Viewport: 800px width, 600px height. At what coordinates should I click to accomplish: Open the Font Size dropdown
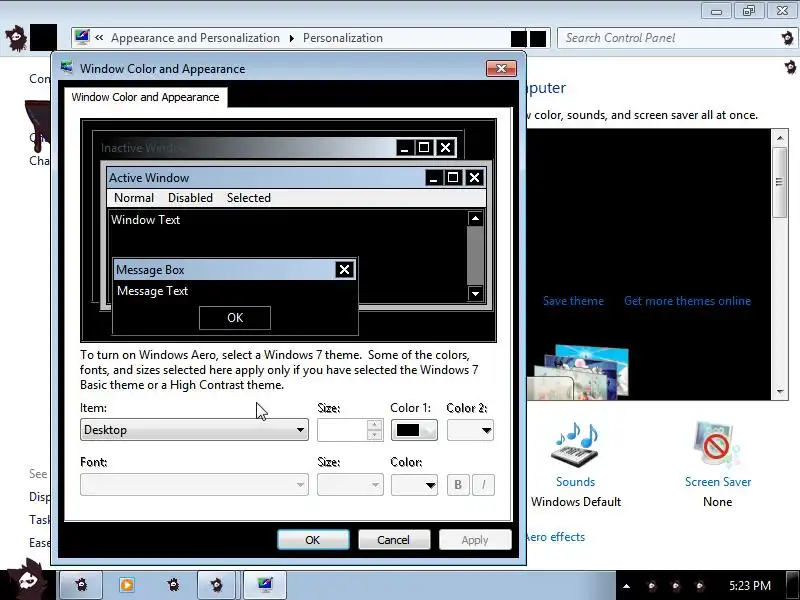(x=350, y=485)
